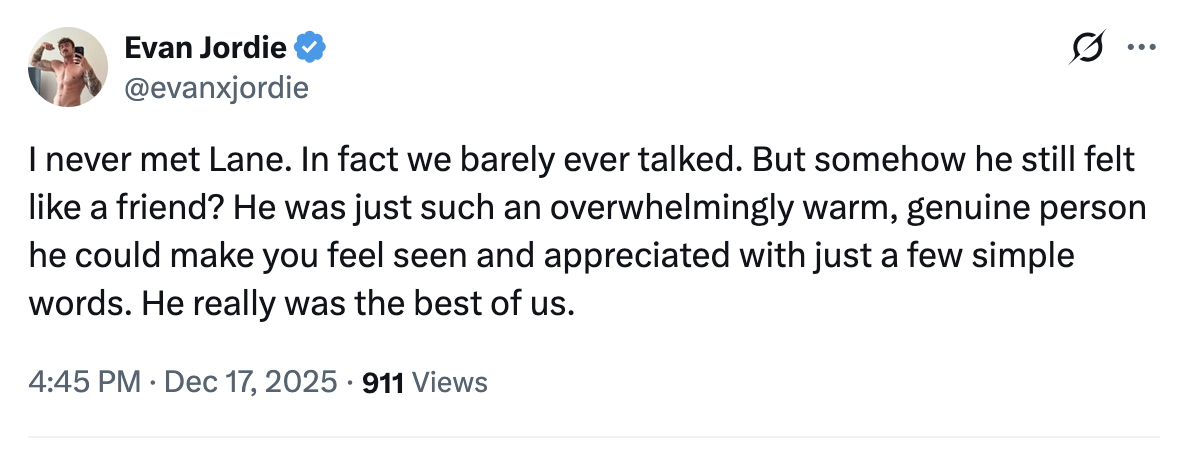The width and height of the screenshot is (1192, 450).
Task: Open Evan Jordie's profile picture
Action: (x=67, y=66)
